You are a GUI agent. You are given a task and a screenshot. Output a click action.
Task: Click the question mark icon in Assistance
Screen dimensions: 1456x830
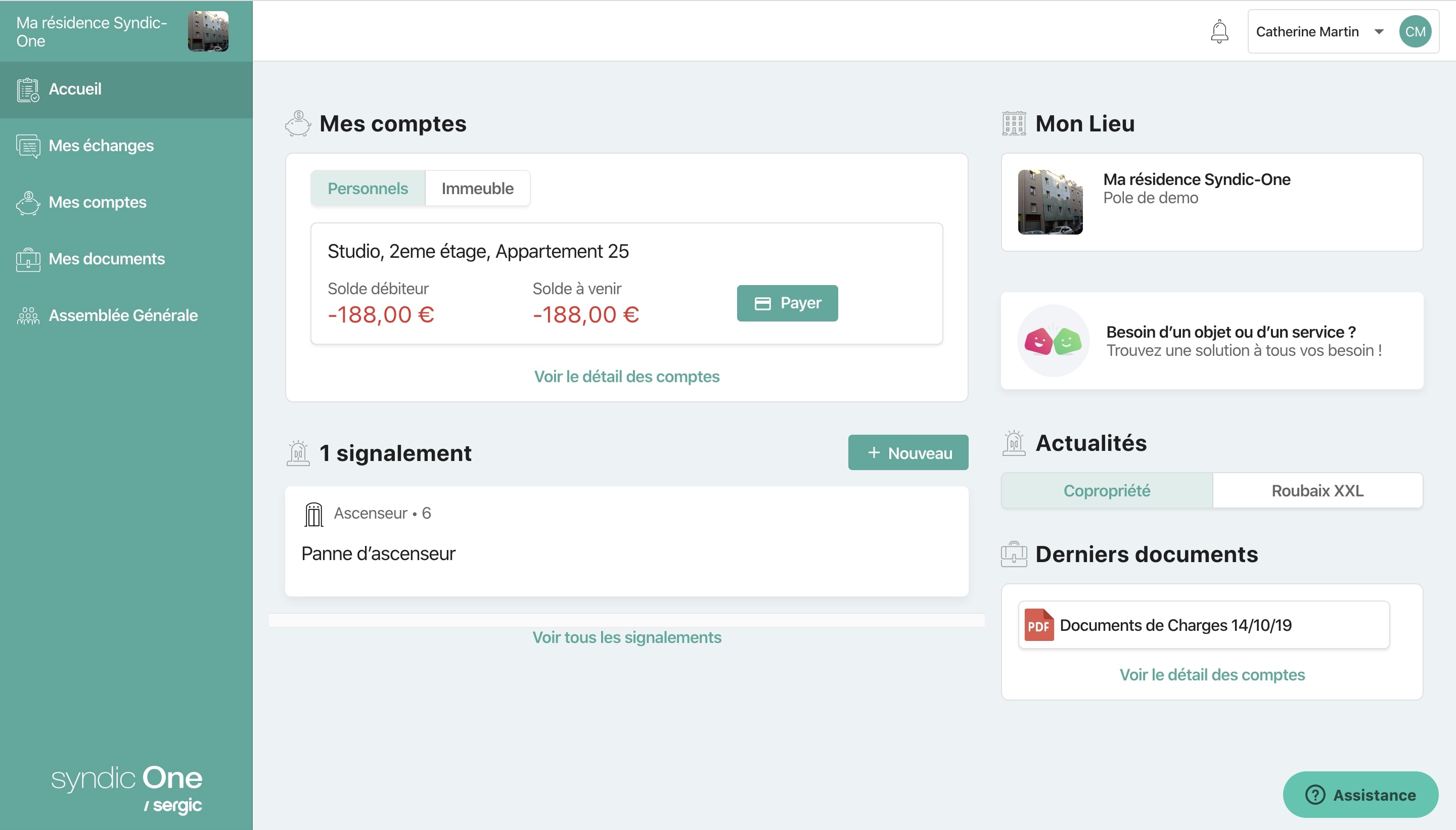coord(1315,795)
